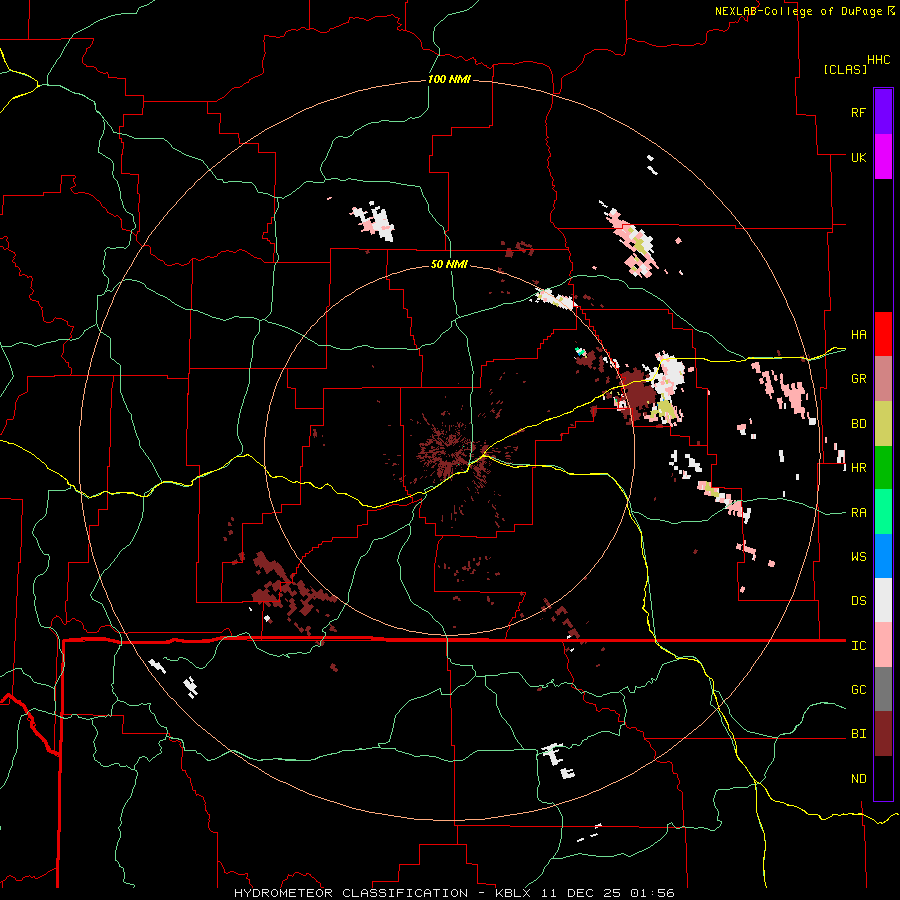Click the IC legend label
The width and height of the screenshot is (900, 900).
pyautogui.click(x=858, y=646)
